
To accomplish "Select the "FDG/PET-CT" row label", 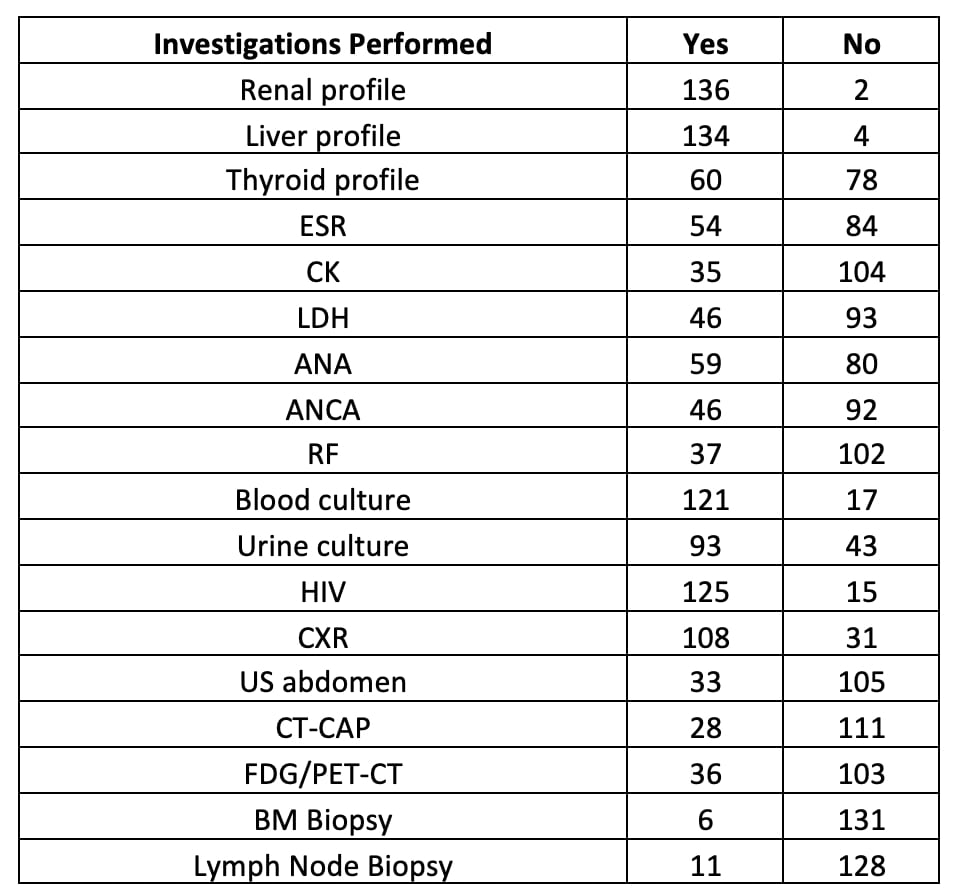I will point(322,774).
